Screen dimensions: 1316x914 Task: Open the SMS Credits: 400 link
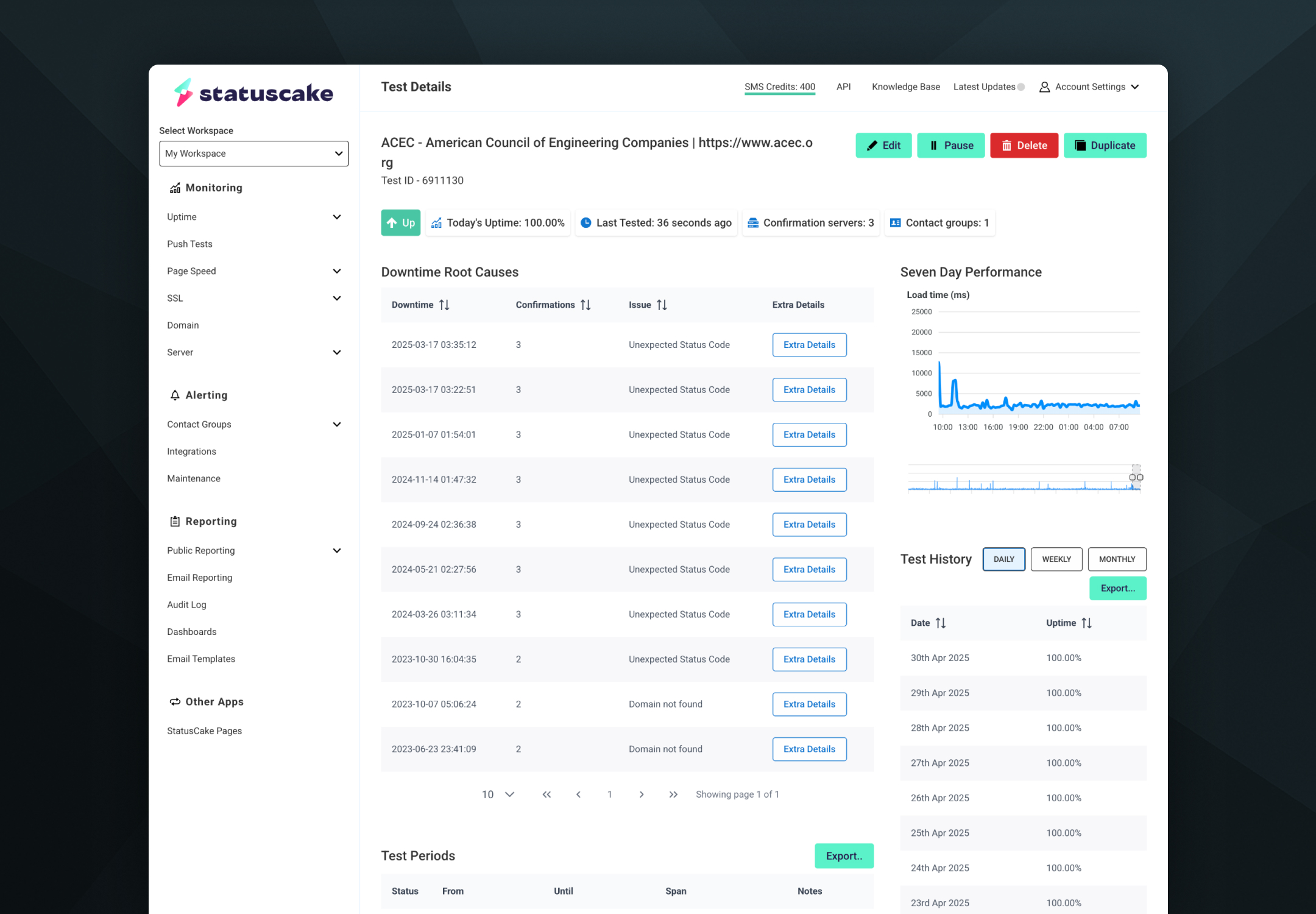[779, 87]
